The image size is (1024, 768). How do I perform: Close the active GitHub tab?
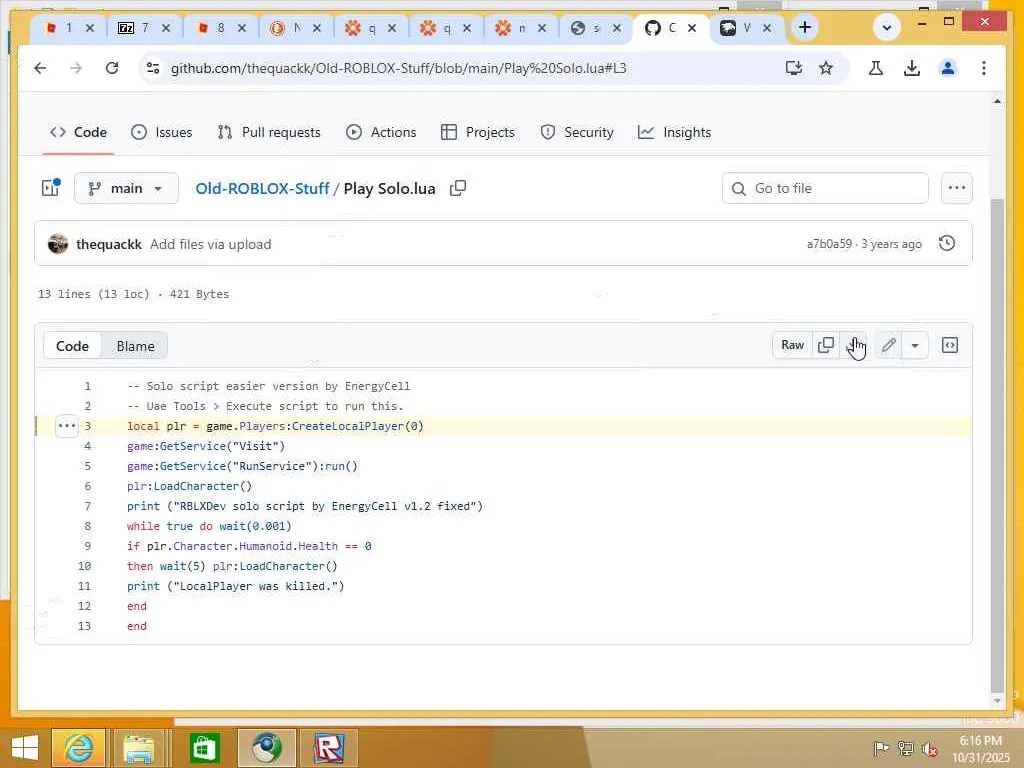pyautogui.click(x=692, y=27)
